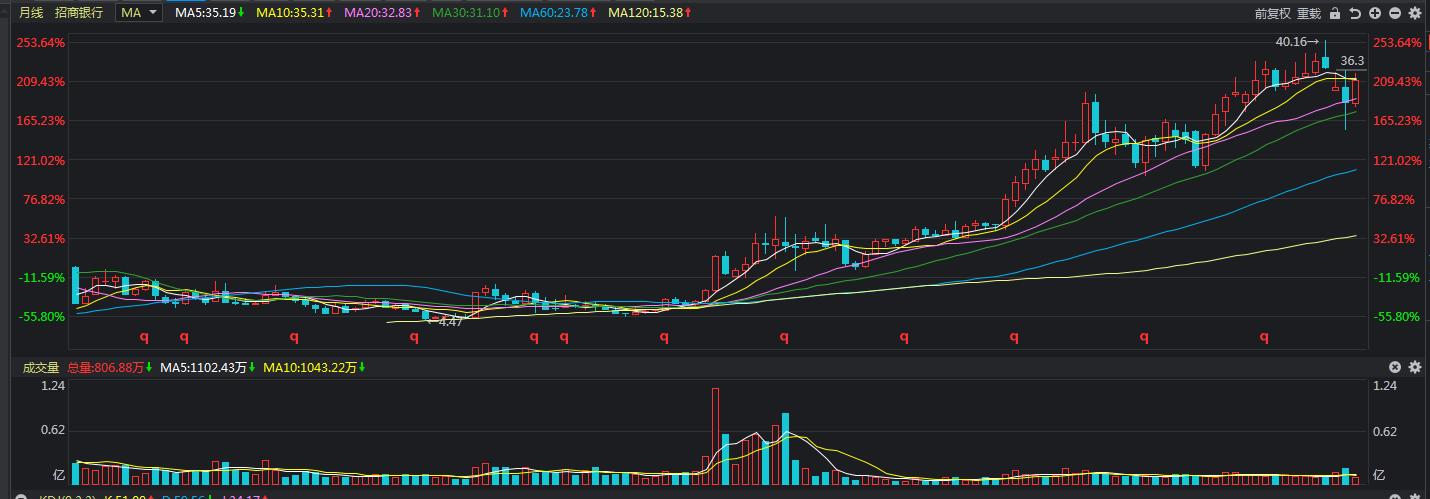Zoom in with the plus icon
This screenshot has height=499, width=1430.
pyautogui.click(x=1375, y=13)
